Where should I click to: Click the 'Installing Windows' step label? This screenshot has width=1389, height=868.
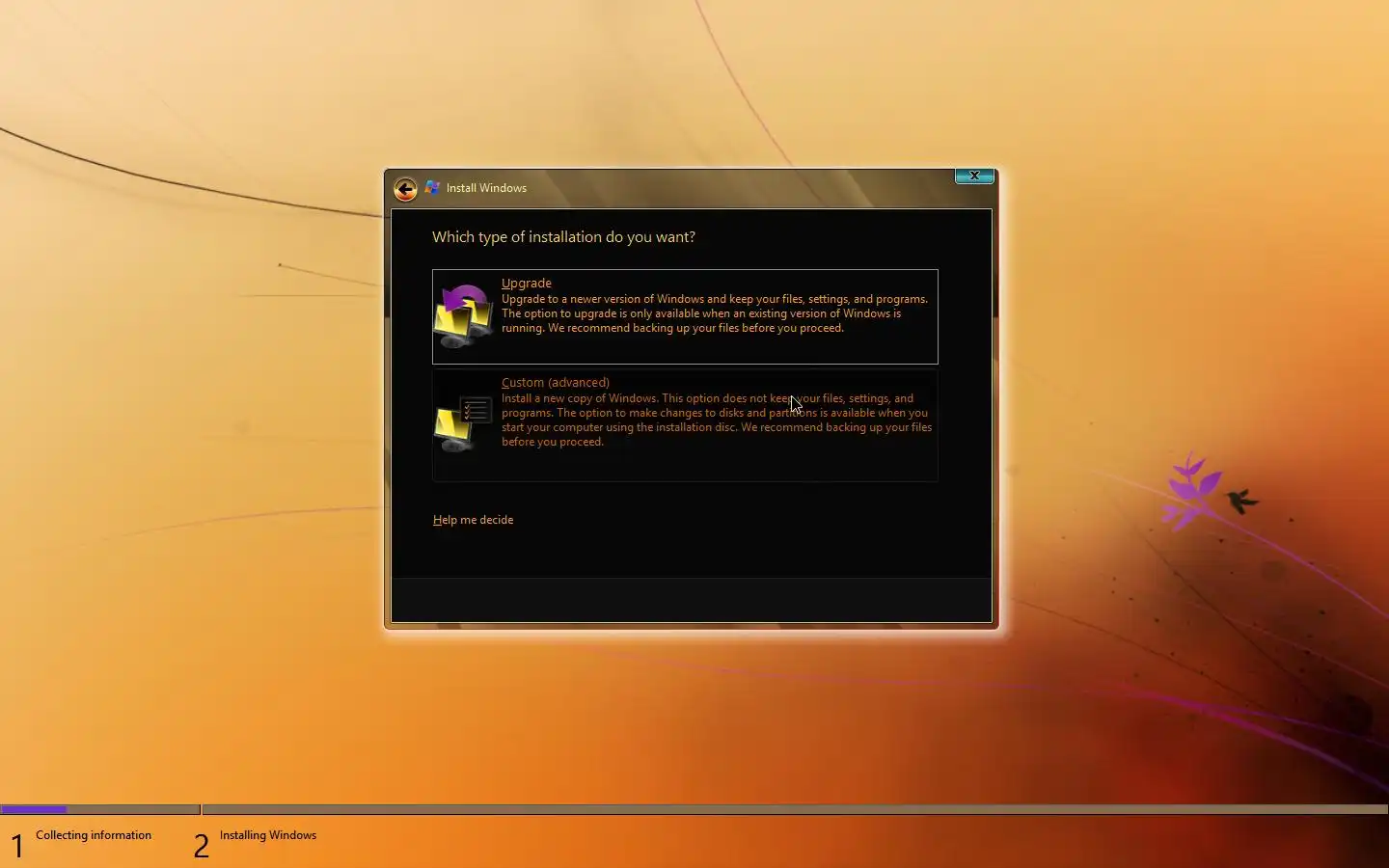click(268, 835)
